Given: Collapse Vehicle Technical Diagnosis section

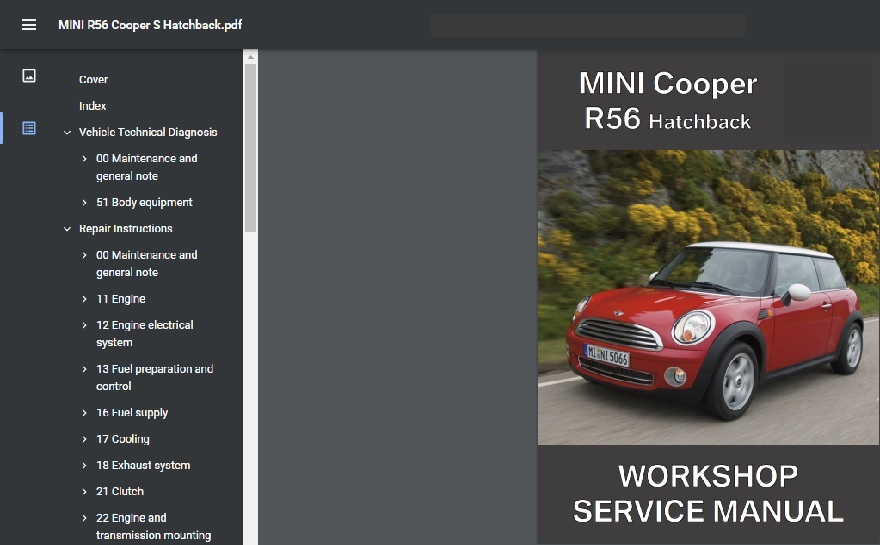Looking at the screenshot, I should (x=67, y=132).
